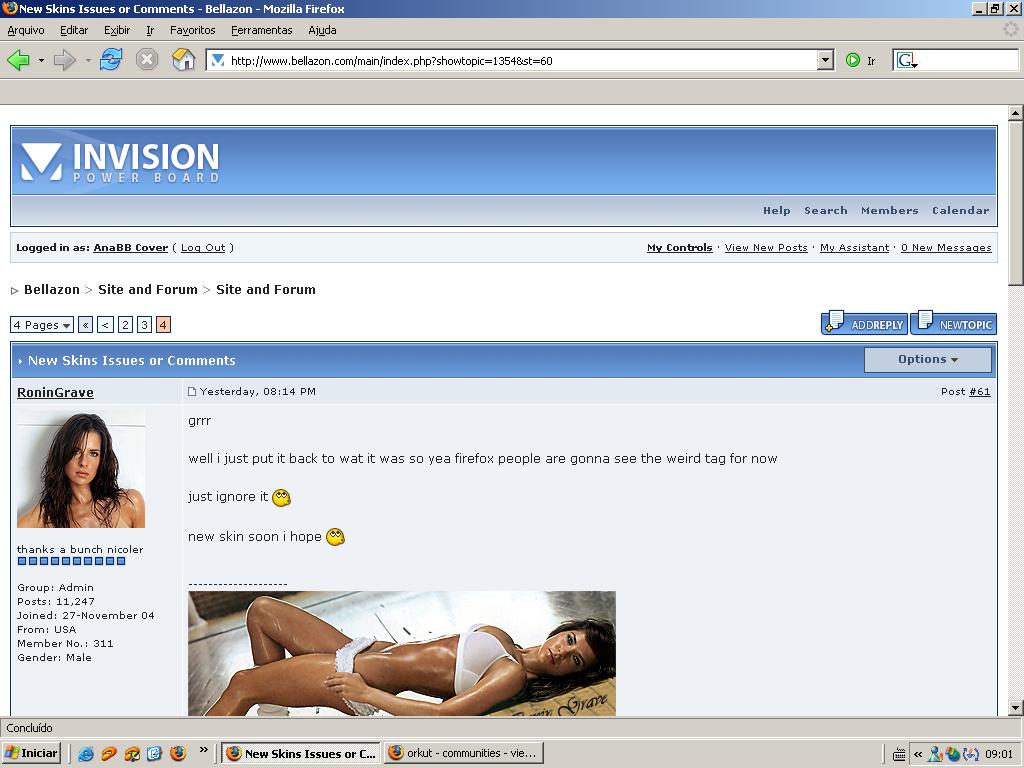
Task: Open Firefox from the quick launch bar
Action: 178,754
